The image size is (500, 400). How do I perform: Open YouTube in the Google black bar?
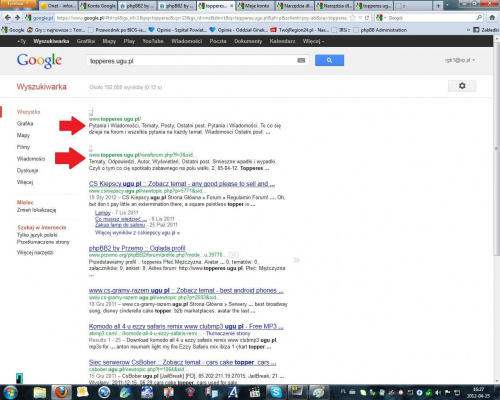coord(153,41)
